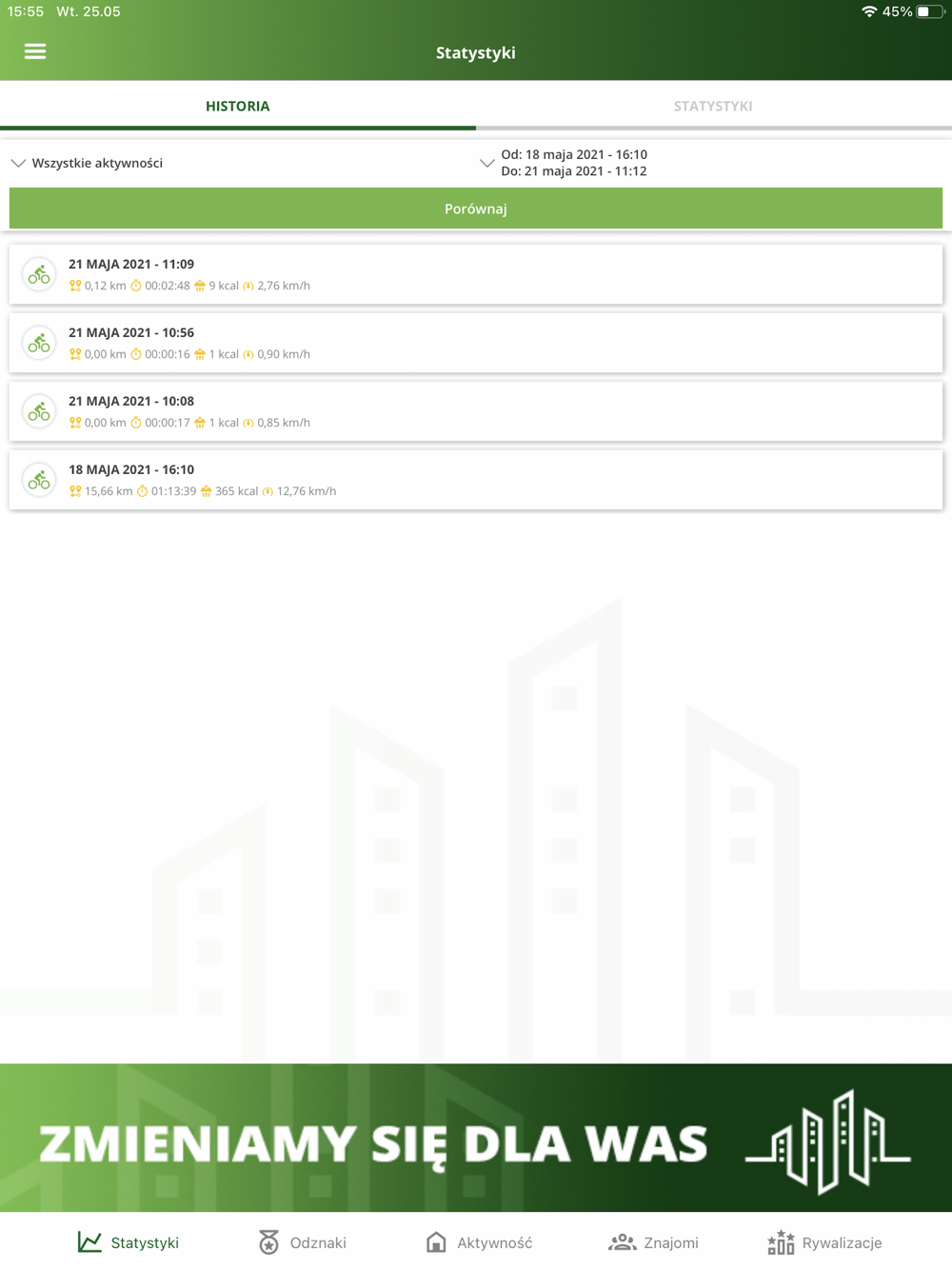Tap the Statystyki chart icon in bottom bar

pyautogui.click(x=89, y=1241)
